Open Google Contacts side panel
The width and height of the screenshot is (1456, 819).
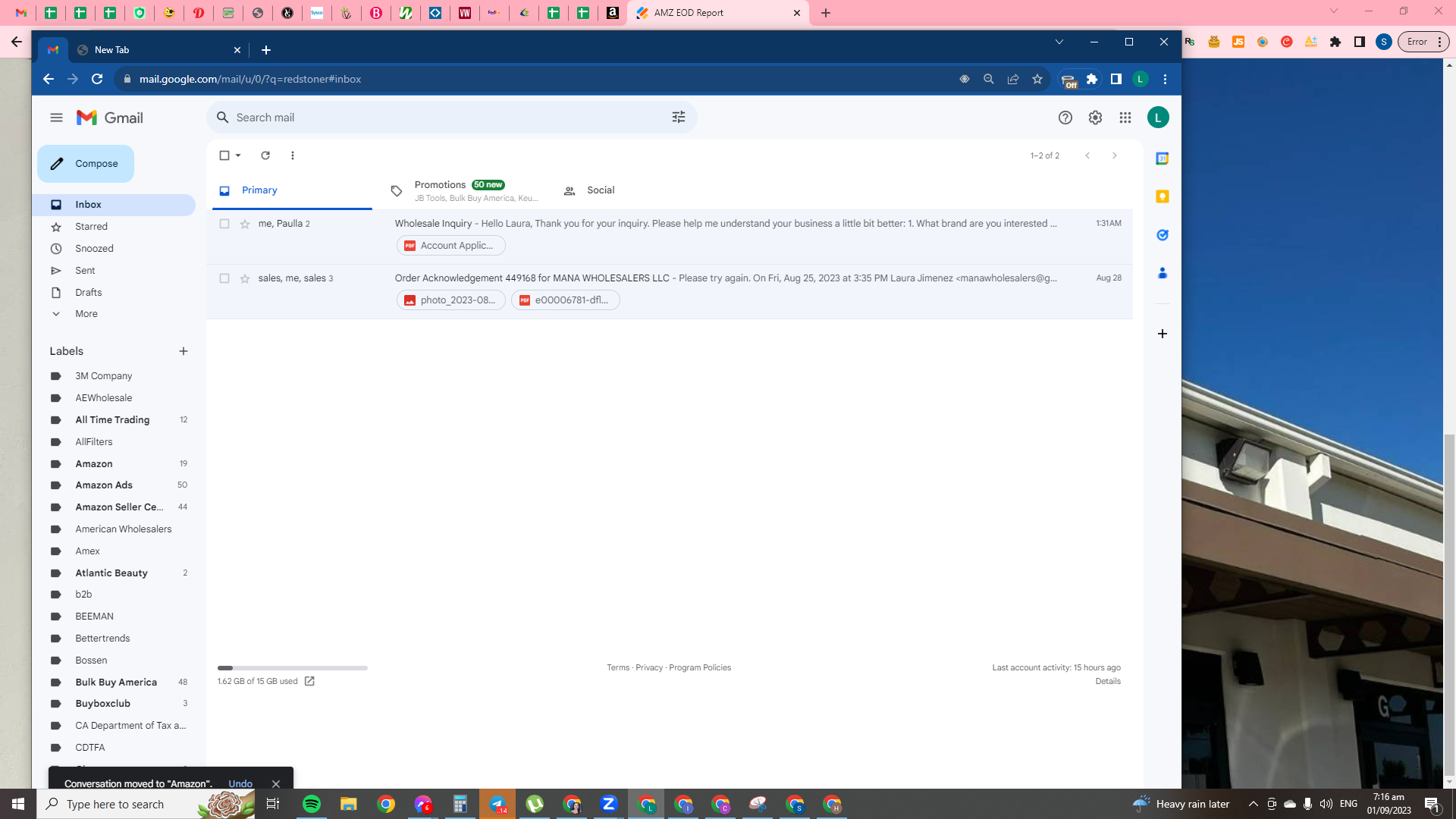point(1163,273)
